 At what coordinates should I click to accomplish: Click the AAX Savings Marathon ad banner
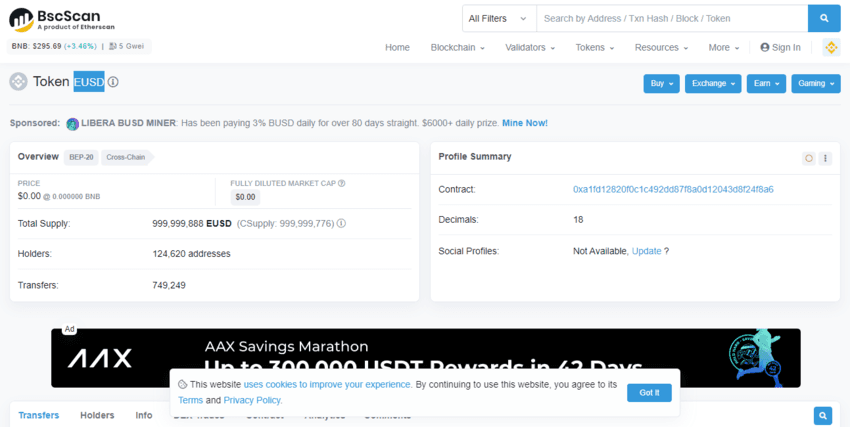[x=426, y=358]
